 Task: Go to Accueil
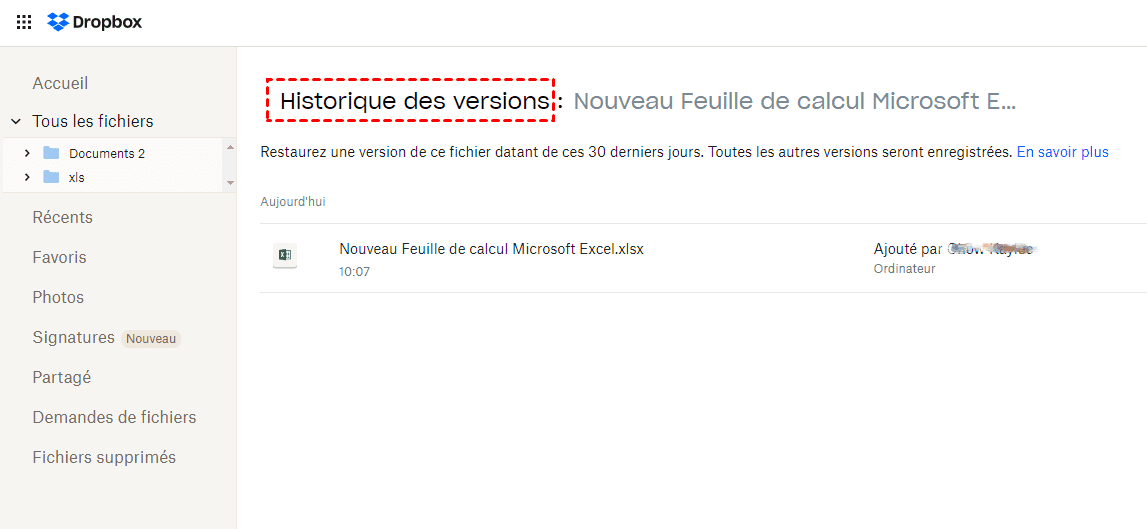(60, 84)
